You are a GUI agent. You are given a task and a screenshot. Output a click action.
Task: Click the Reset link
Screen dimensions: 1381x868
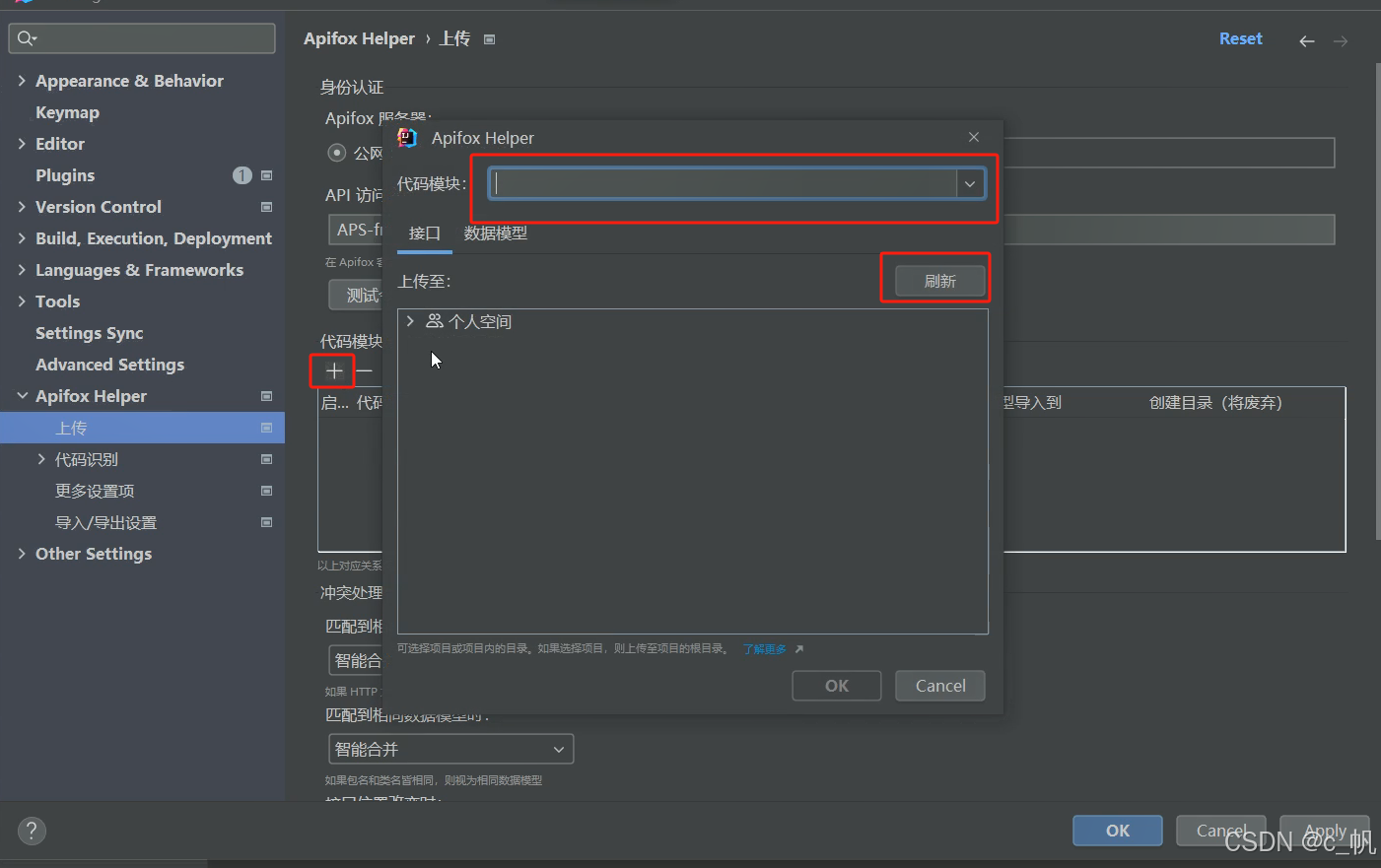click(x=1240, y=38)
